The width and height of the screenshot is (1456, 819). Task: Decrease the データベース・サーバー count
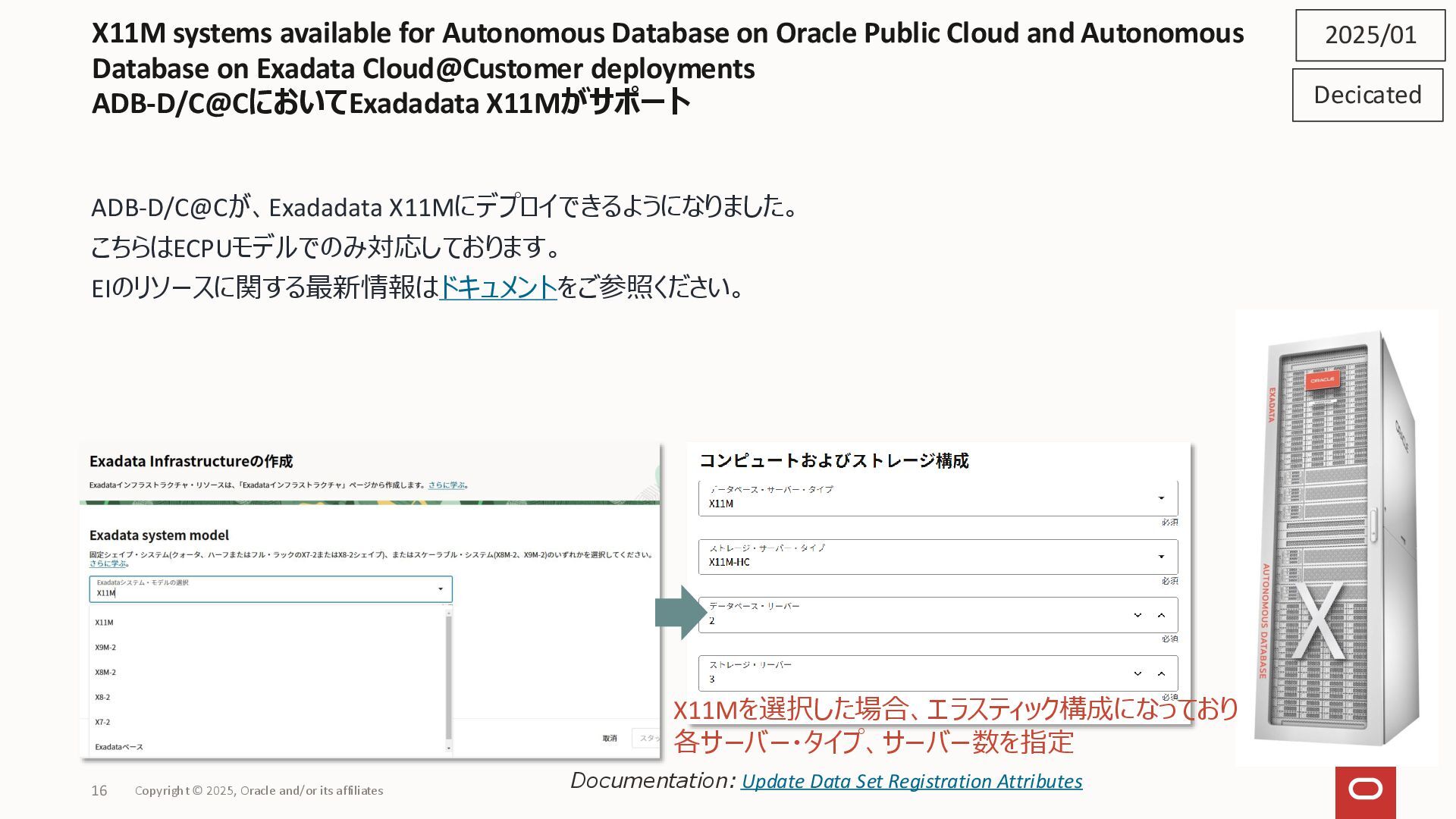[1137, 615]
